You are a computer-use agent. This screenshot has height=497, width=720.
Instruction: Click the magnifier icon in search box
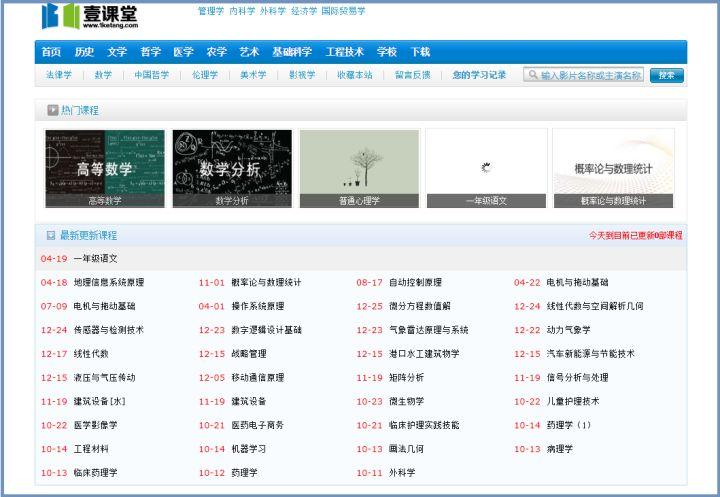click(533, 74)
